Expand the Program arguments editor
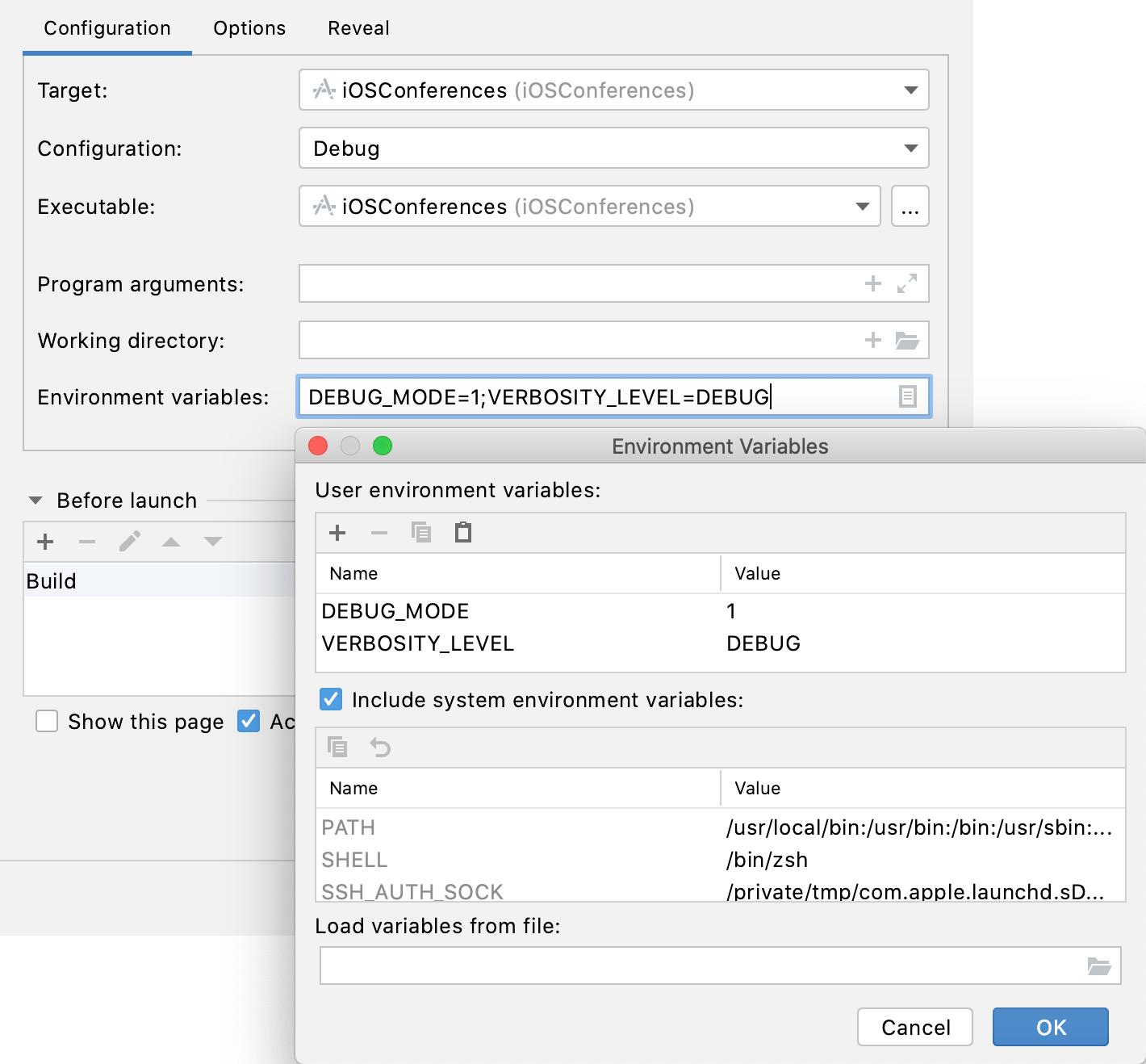The height and width of the screenshot is (1064, 1146). pyautogui.click(x=908, y=283)
